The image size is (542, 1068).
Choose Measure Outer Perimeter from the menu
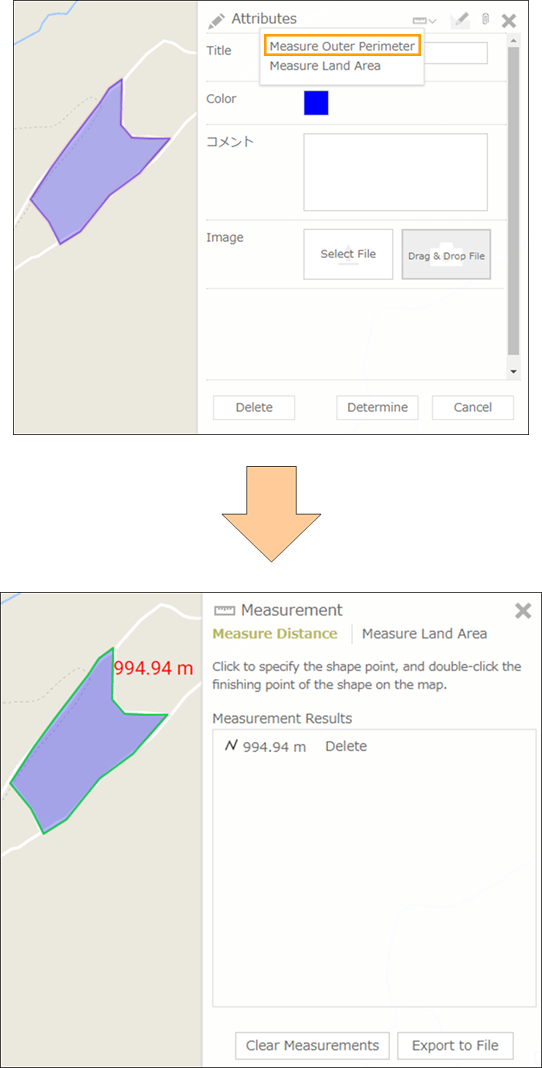342,46
